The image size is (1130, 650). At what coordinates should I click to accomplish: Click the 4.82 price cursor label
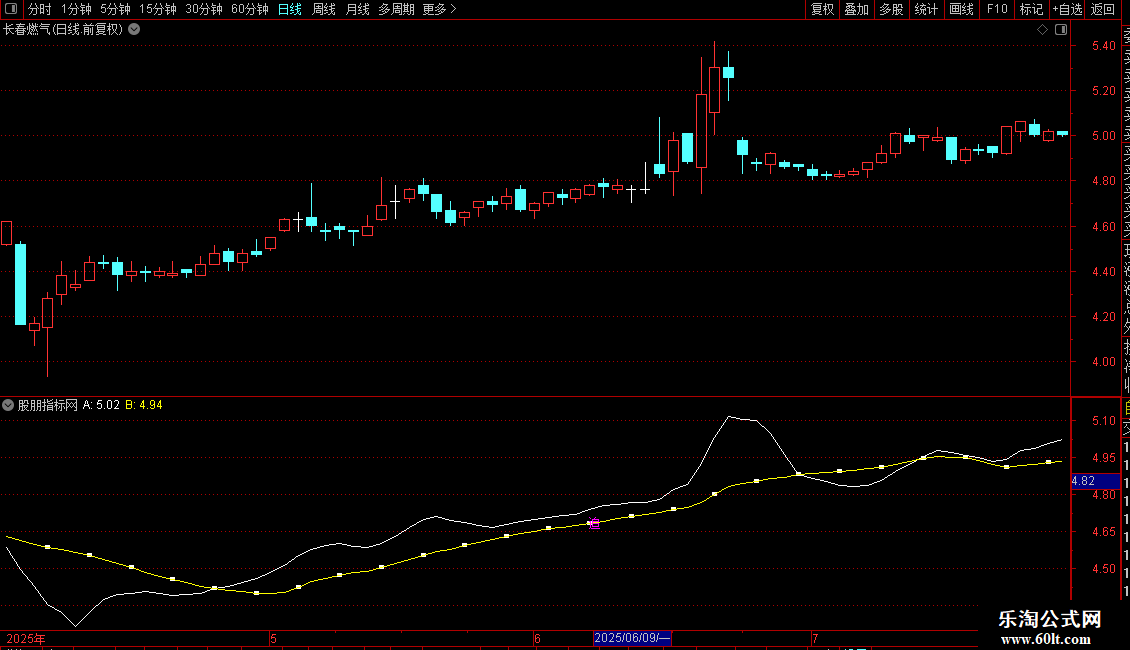(x=1095, y=481)
